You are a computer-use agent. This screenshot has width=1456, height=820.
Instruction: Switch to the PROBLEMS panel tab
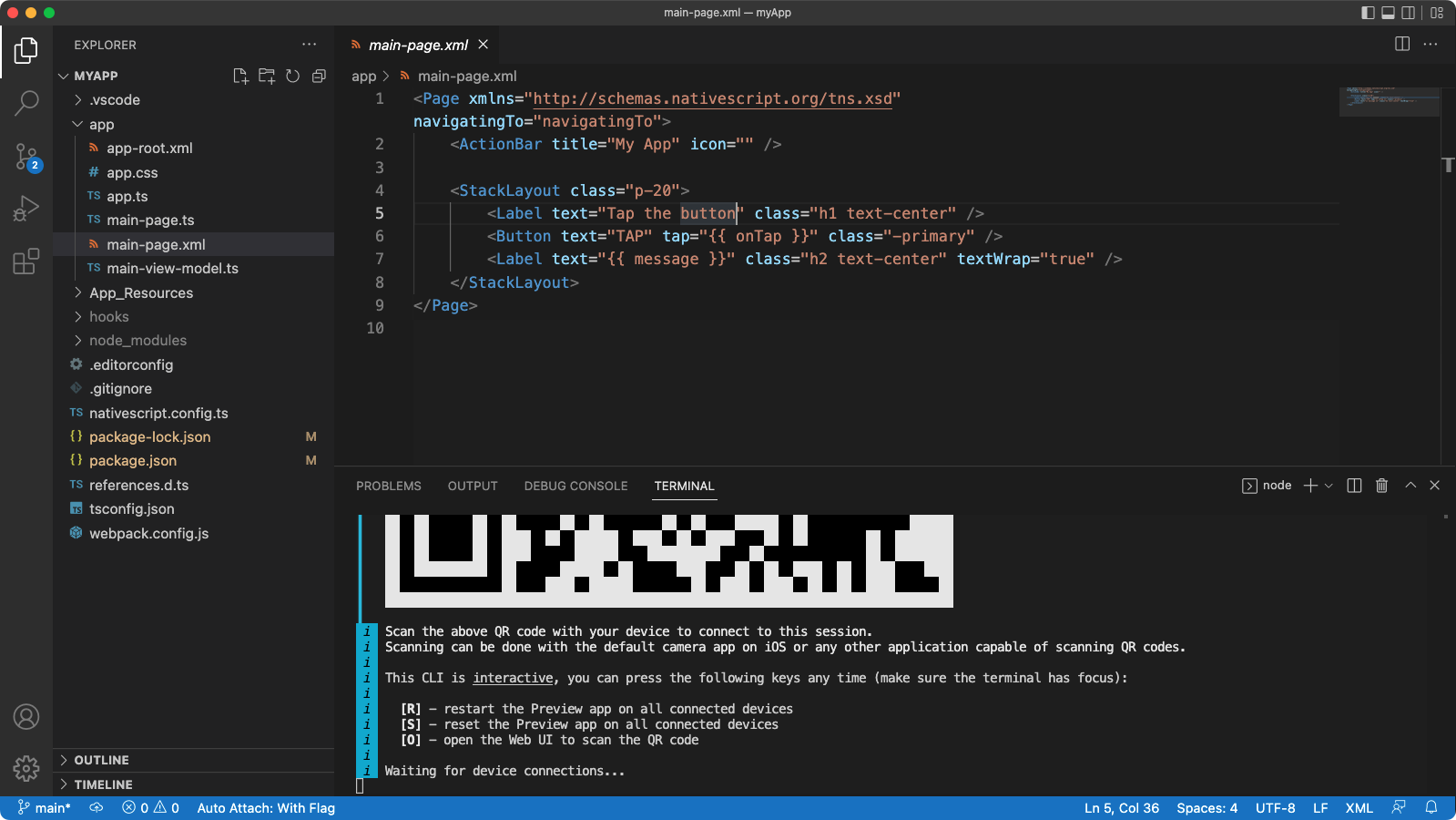tap(389, 486)
